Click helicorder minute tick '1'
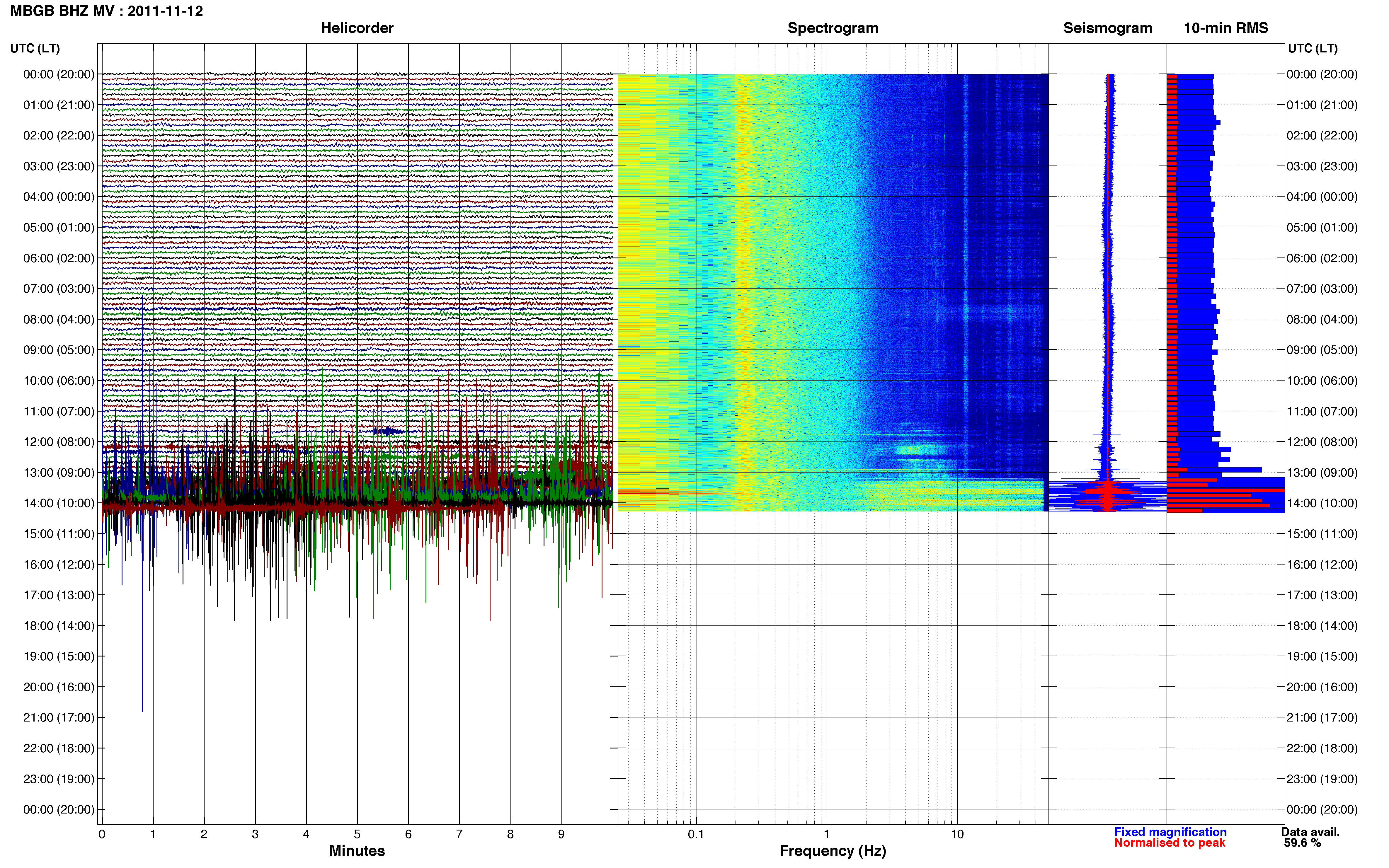This screenshot has height=868, width=1389. pyautogui.click(x=153, y=834)
